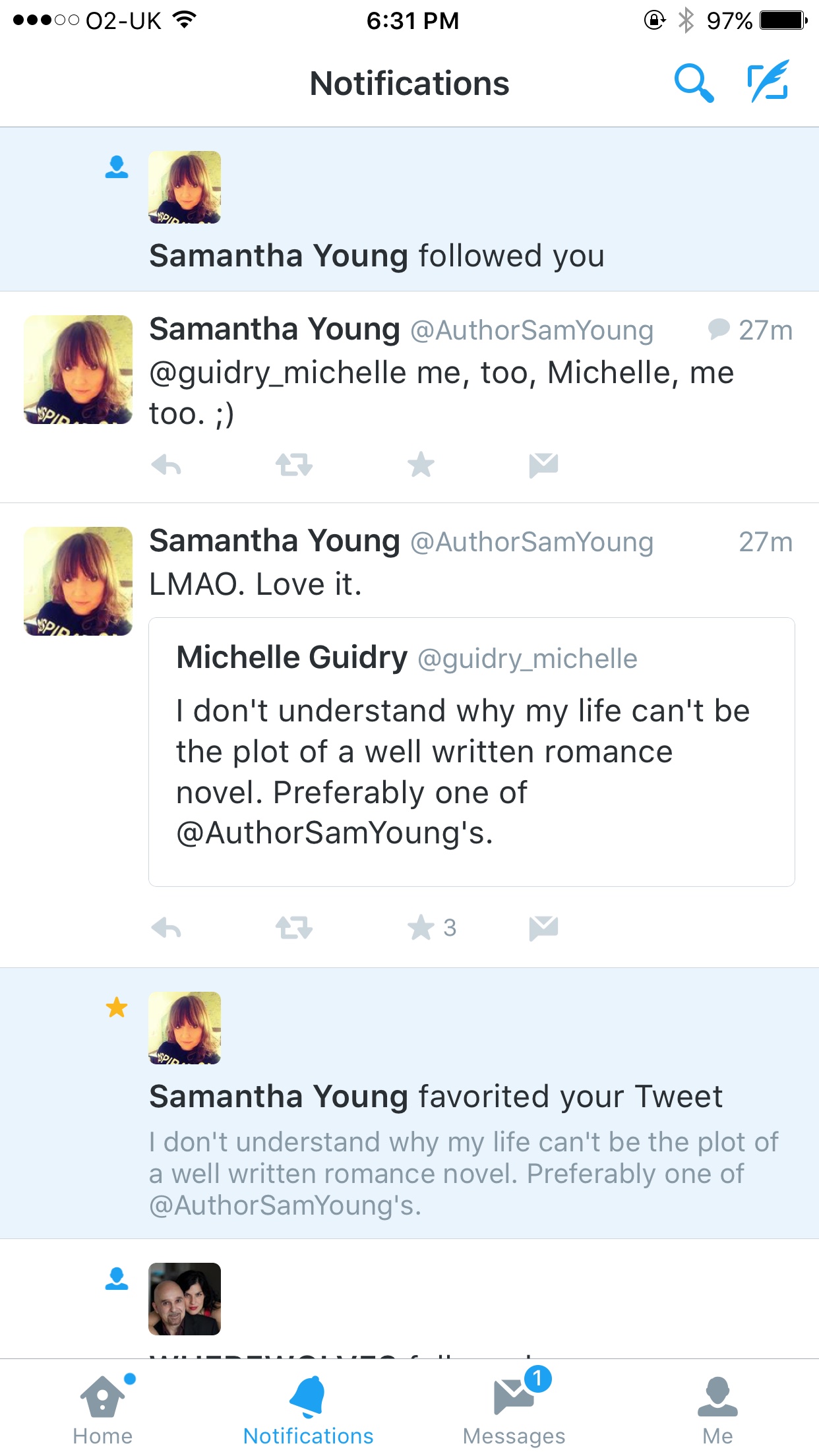Image resolution: width=819 pixels, height=1456 pixels.
Task: Share "me, too, Michelle" tweet via message
Action: [x=543, y=466]
